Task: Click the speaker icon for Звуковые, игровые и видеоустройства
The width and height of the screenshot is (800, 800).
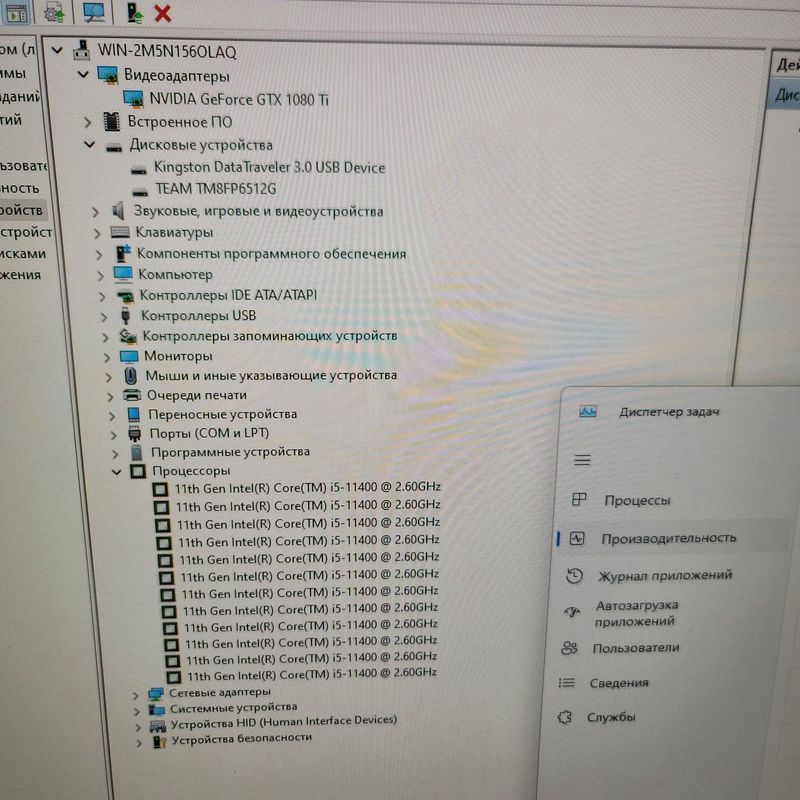Action: pyautogui.click(x=118, y=211)
